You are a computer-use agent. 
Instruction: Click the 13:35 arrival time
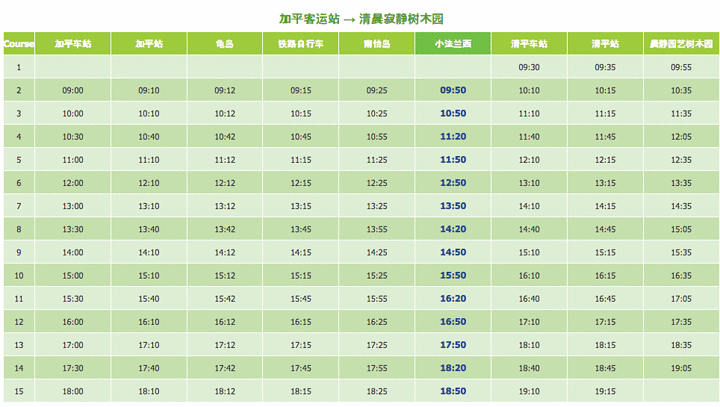point(681,183)
